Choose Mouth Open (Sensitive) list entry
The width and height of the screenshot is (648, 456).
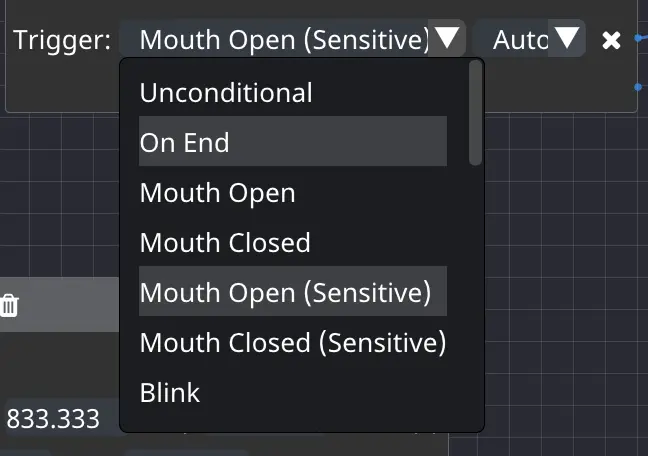[x=293, y=291]
